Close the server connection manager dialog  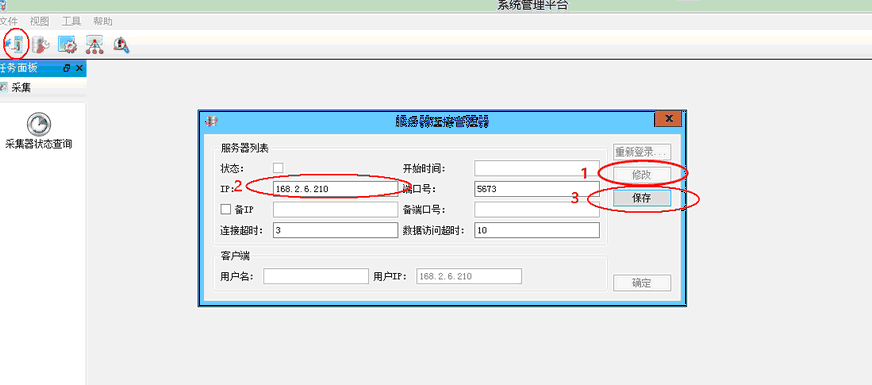pyautogui.click(x=668, y=119)
